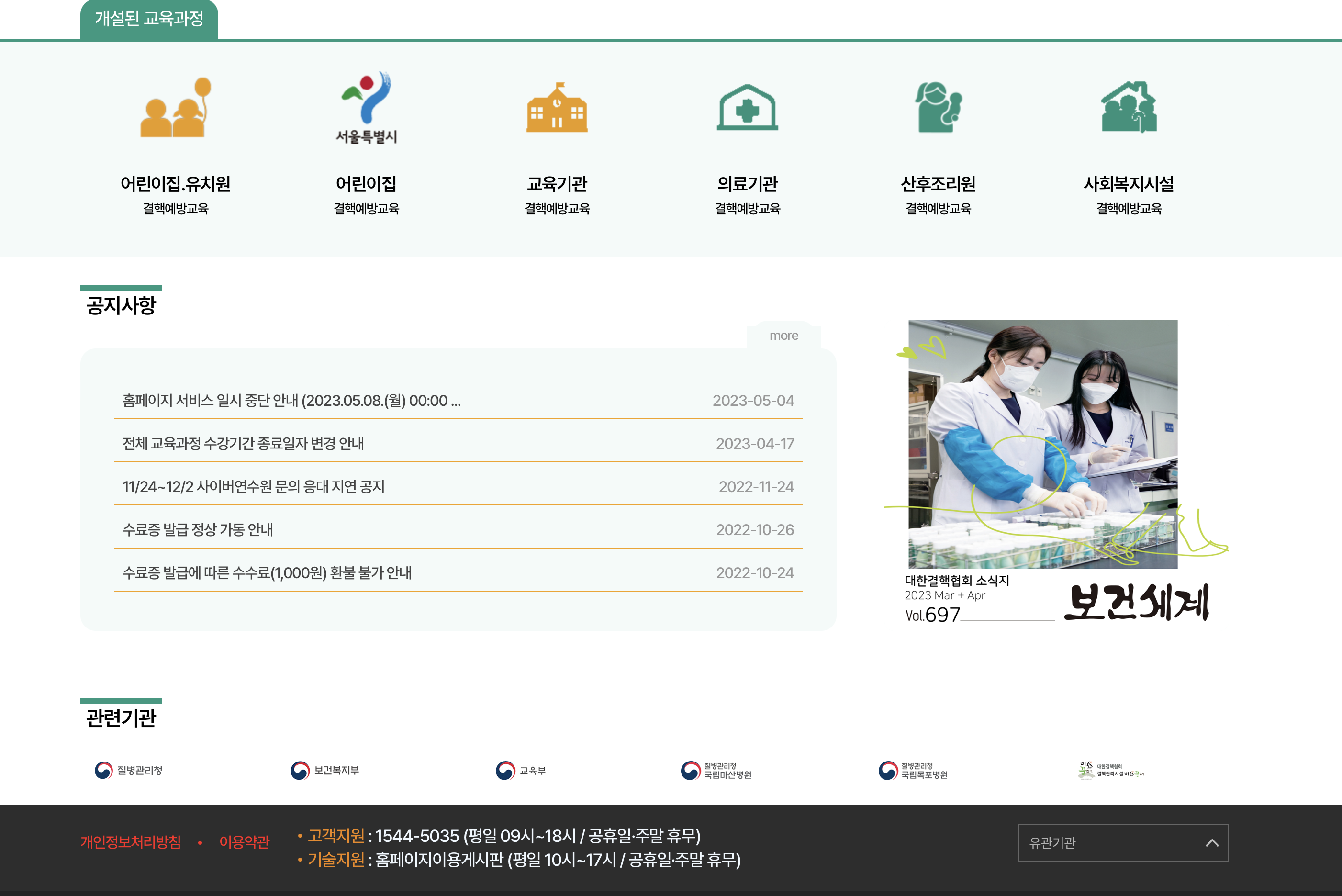
Task: Click the 국립마산병원 logo
Action: tap(716, 770)
